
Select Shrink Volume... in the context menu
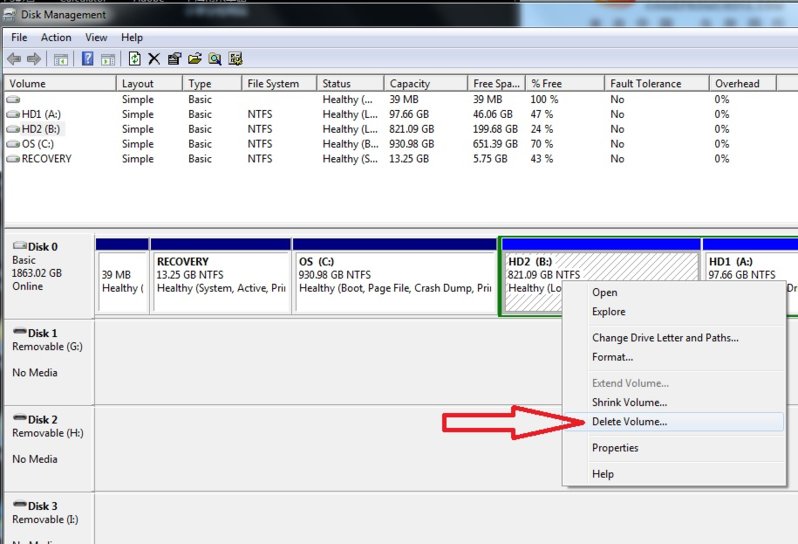pos(629,402)
